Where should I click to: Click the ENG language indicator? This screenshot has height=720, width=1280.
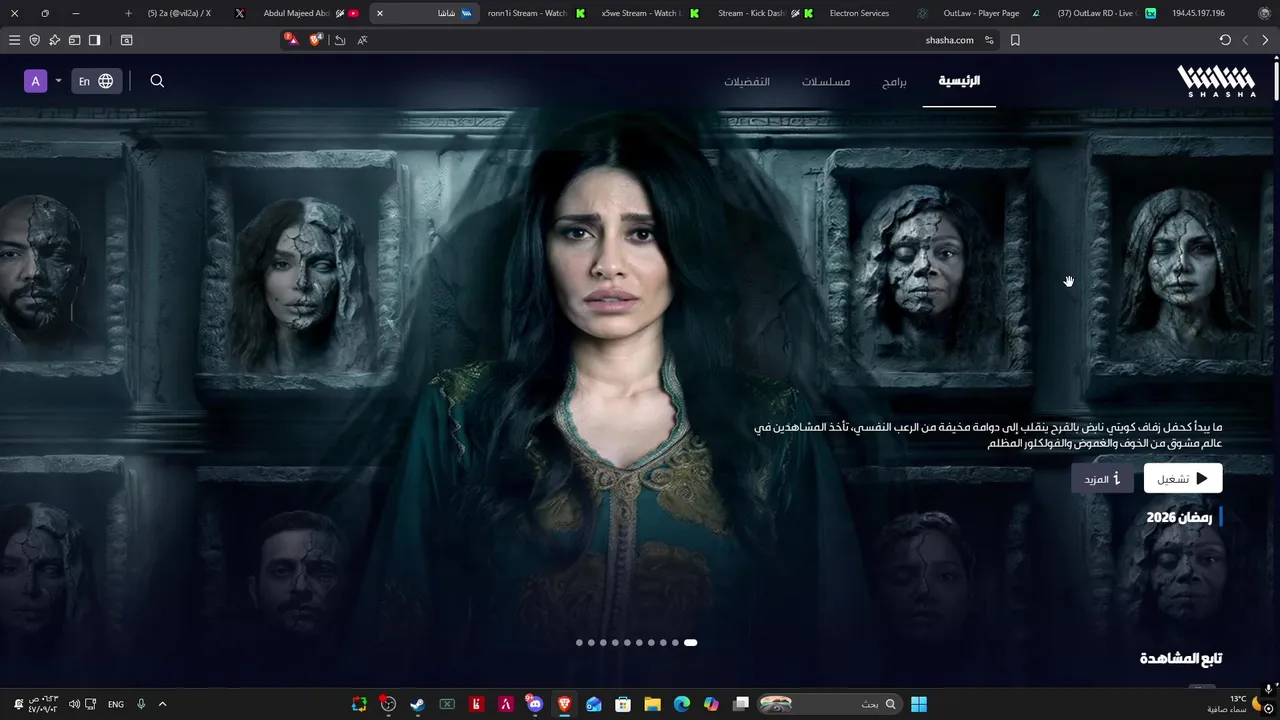pos(116,704)
